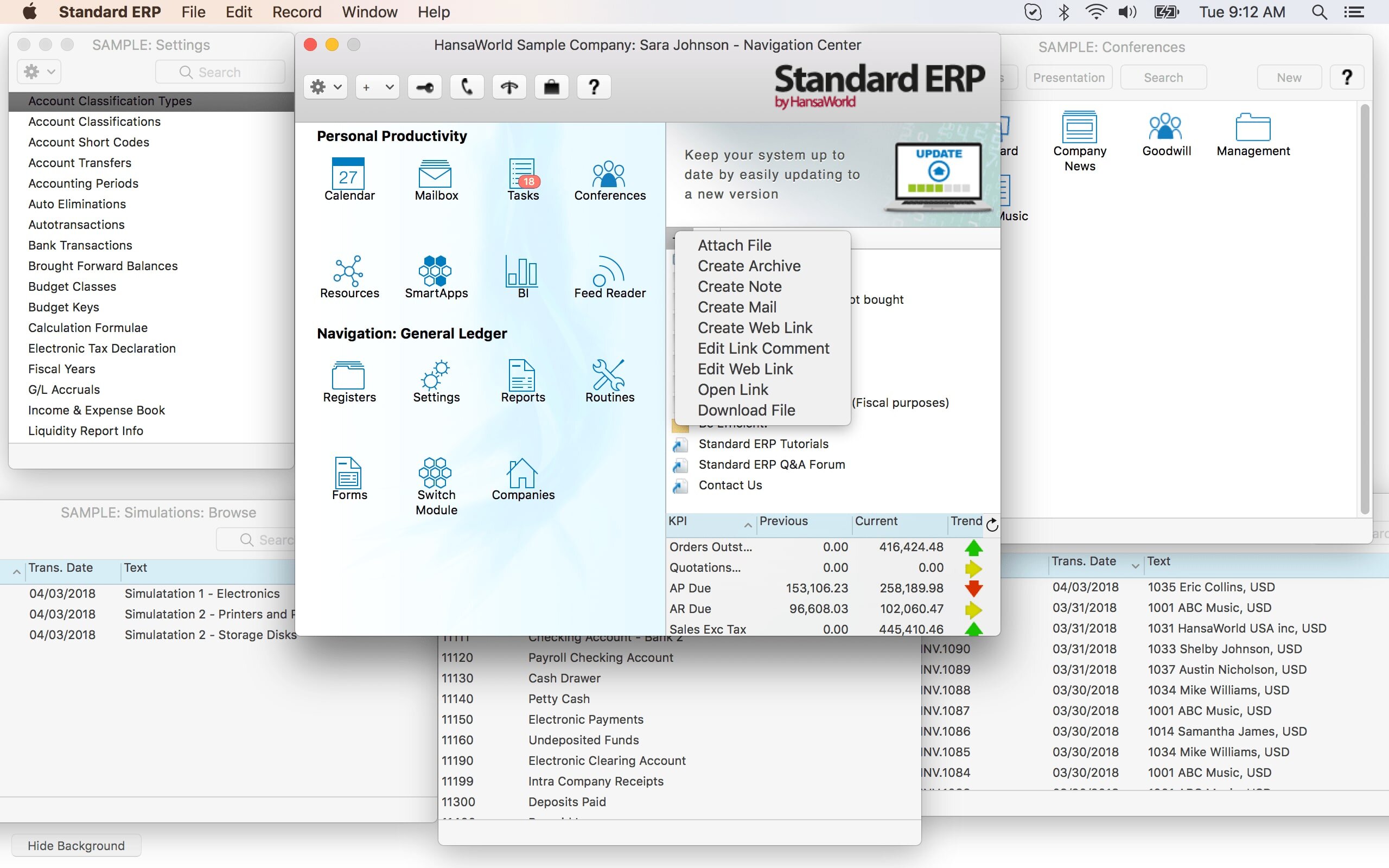Open the Calendar icon
The height and width of the screenshot is (868, 1389).
tap(348, 174)
